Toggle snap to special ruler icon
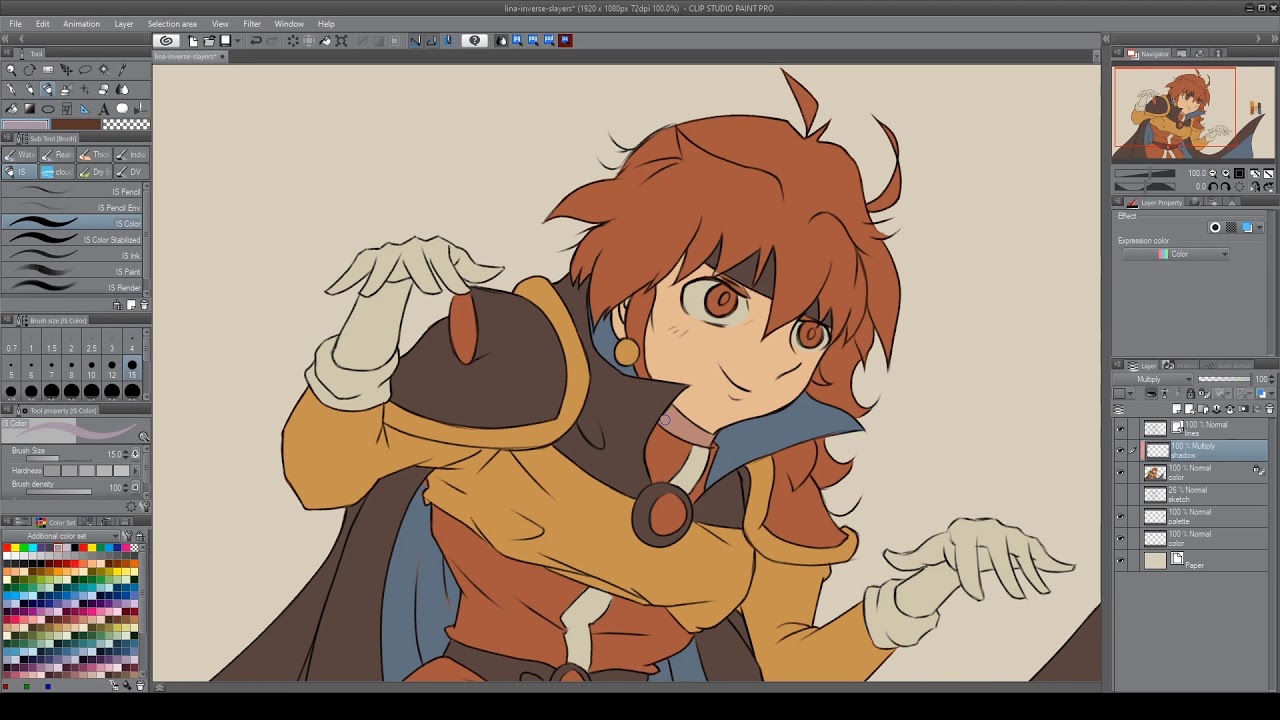The width and height of the screenshot is (1280, 720). [431, 41]
